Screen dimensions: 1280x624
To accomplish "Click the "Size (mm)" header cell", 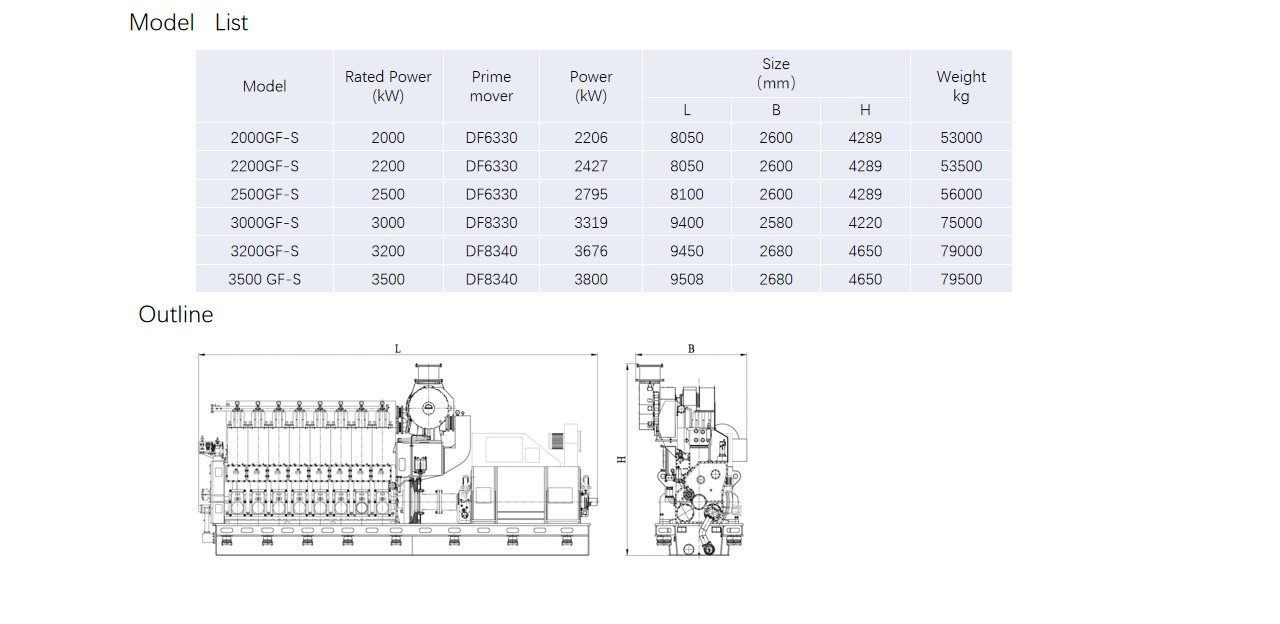I will pos(775,73).
